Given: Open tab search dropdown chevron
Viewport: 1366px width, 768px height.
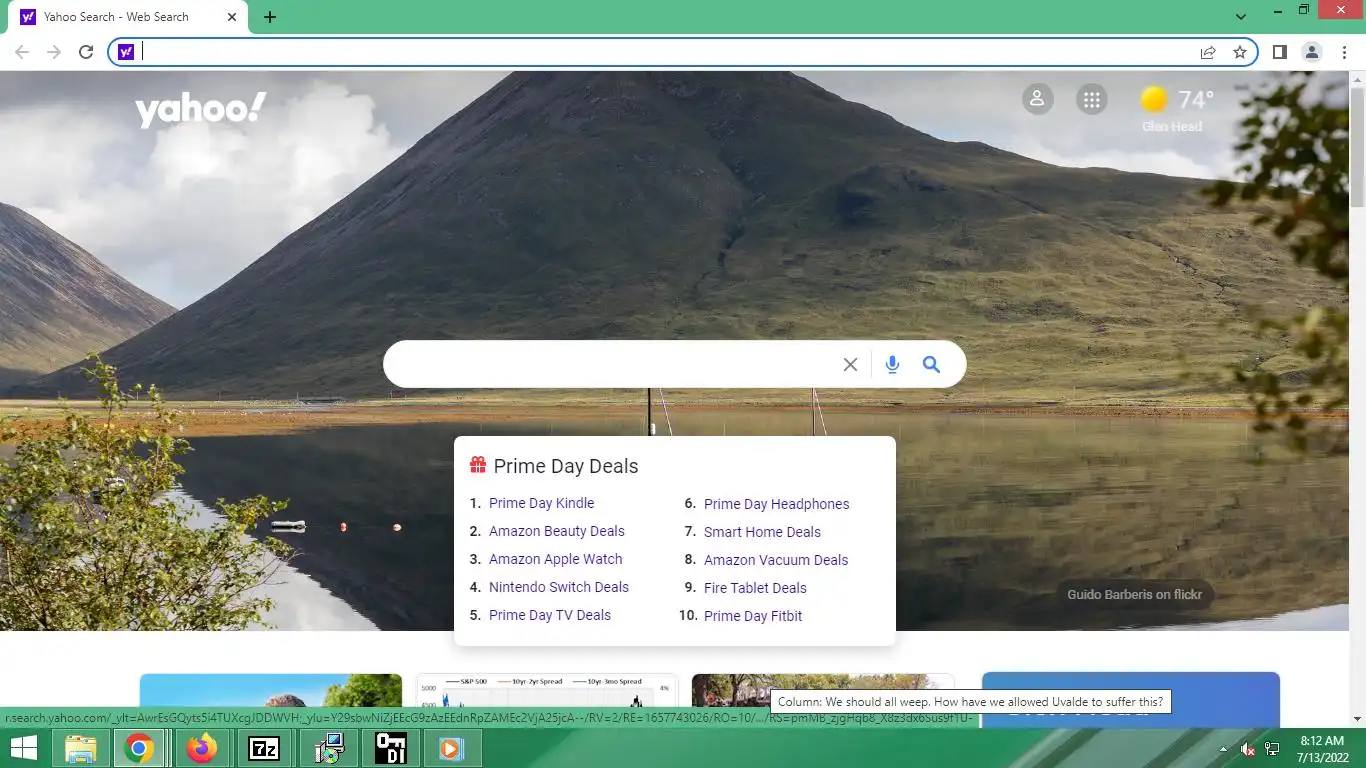Looking at the screenshot, I should (1241, 17).
